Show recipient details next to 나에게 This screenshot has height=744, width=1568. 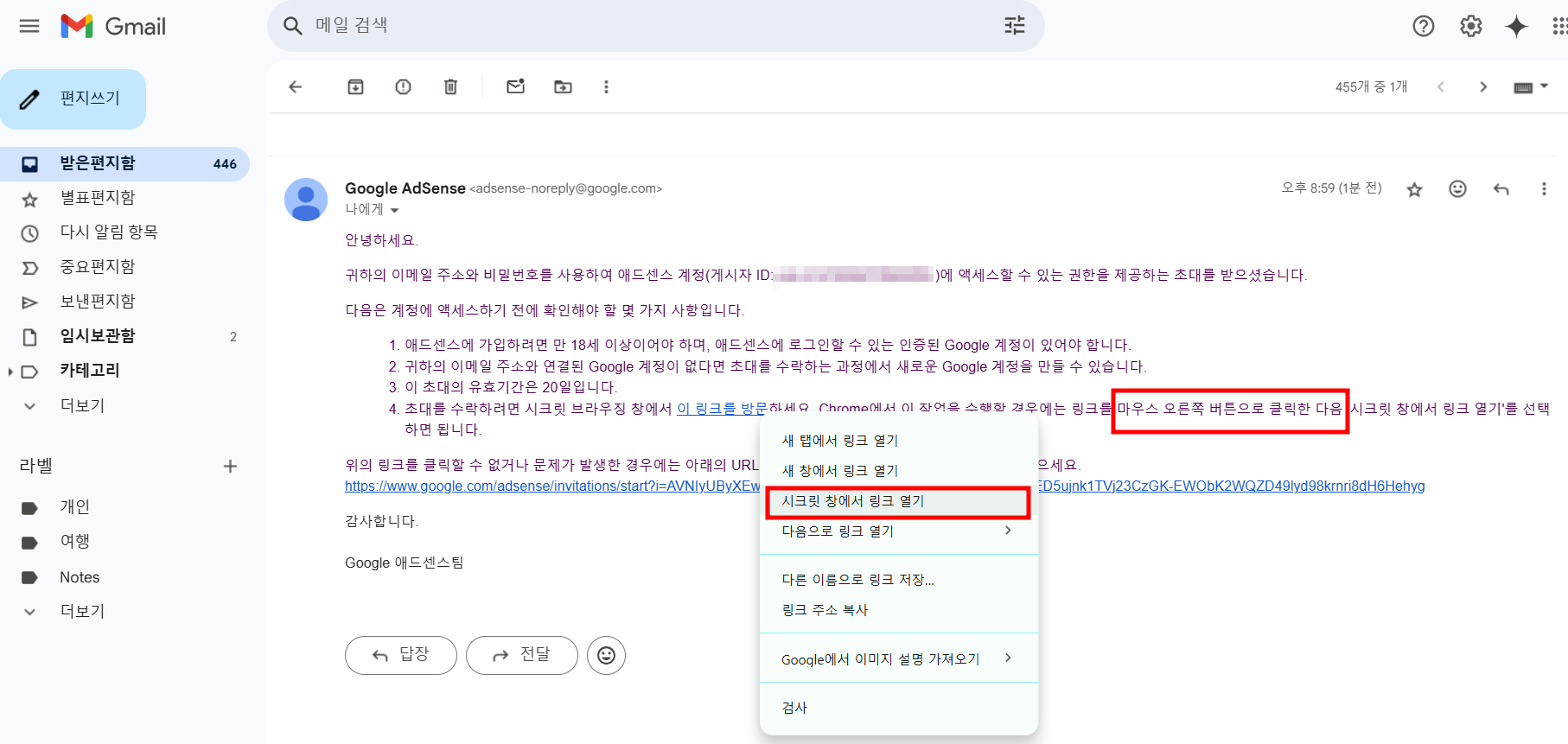point(395,210)
